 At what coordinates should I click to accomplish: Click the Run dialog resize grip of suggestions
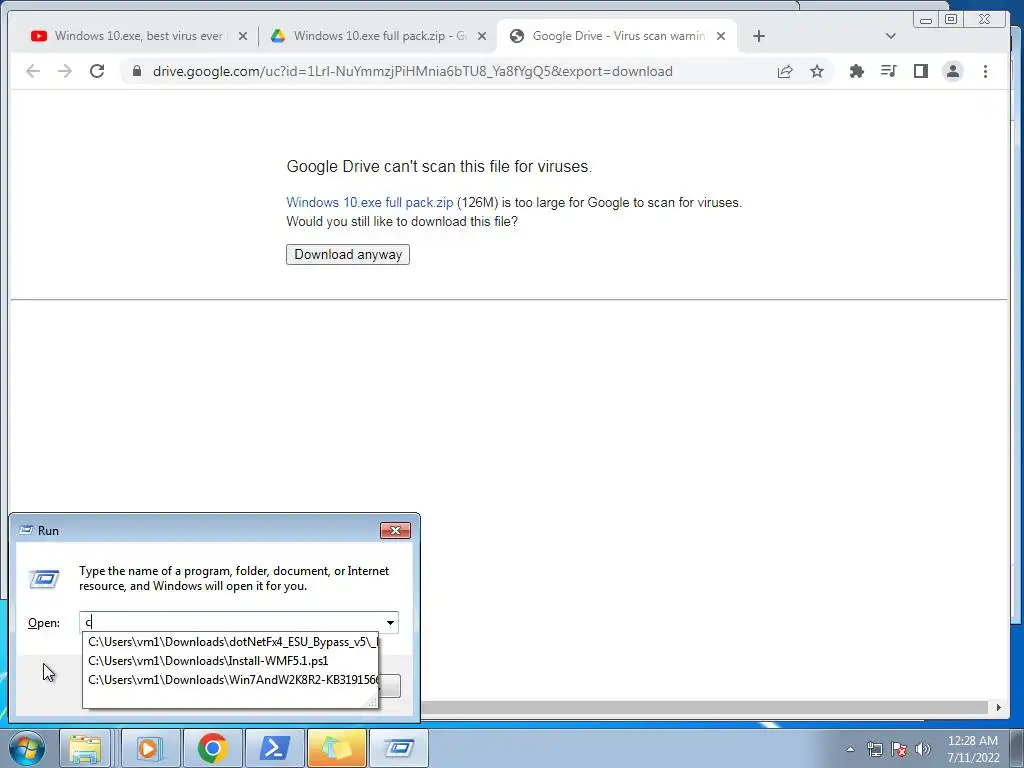tap(372, 702)
